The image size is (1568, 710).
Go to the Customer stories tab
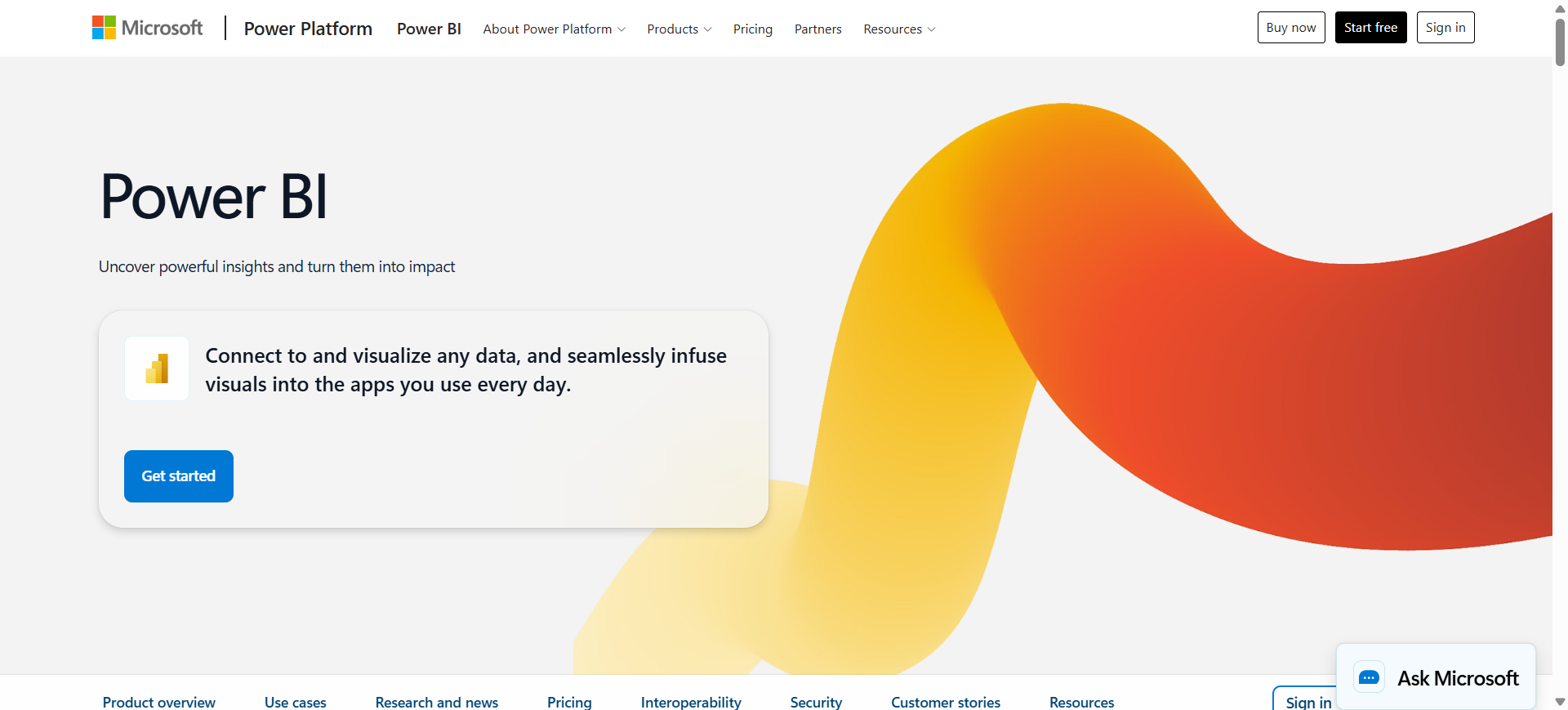click(x=945, y=702)
